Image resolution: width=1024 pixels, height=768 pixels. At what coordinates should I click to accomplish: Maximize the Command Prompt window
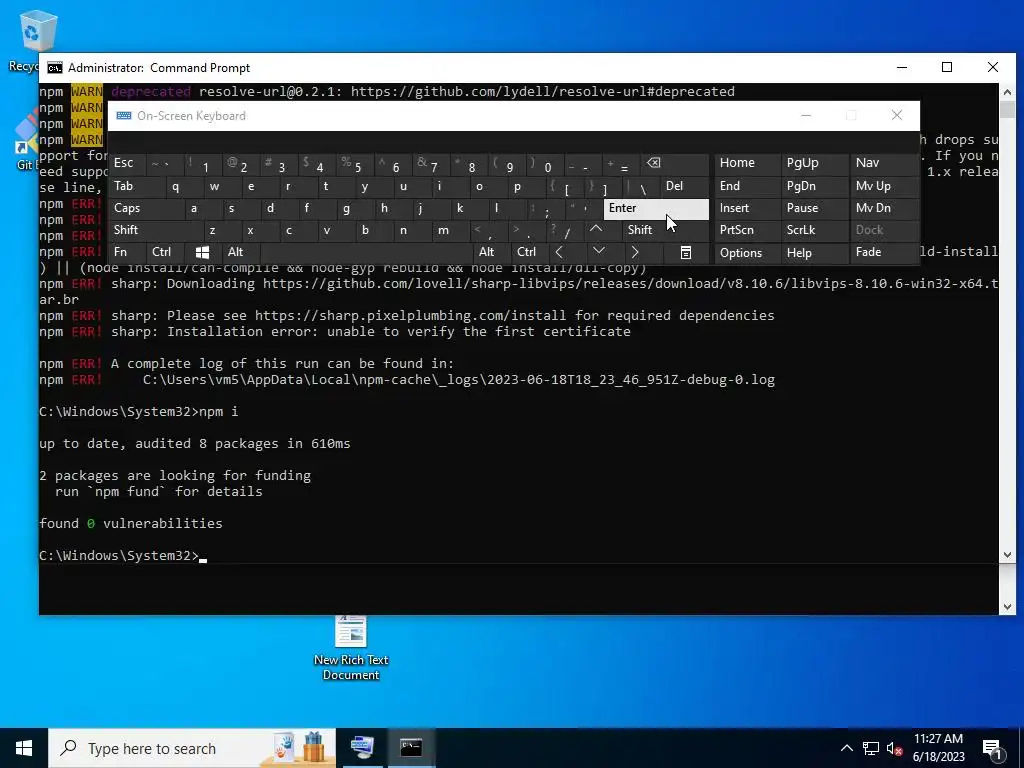click(x=947, y=67)
